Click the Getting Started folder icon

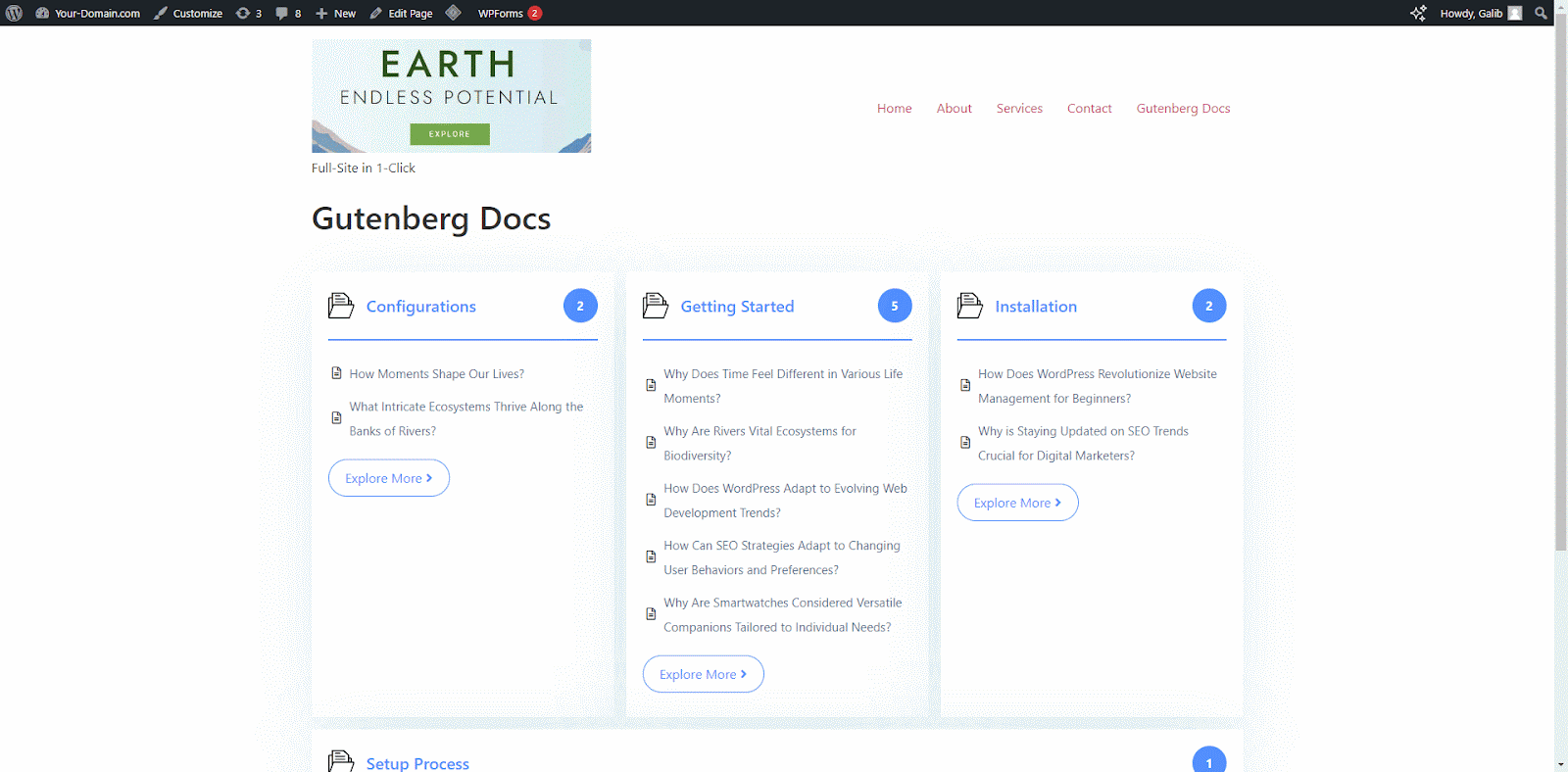pos(656,306)
